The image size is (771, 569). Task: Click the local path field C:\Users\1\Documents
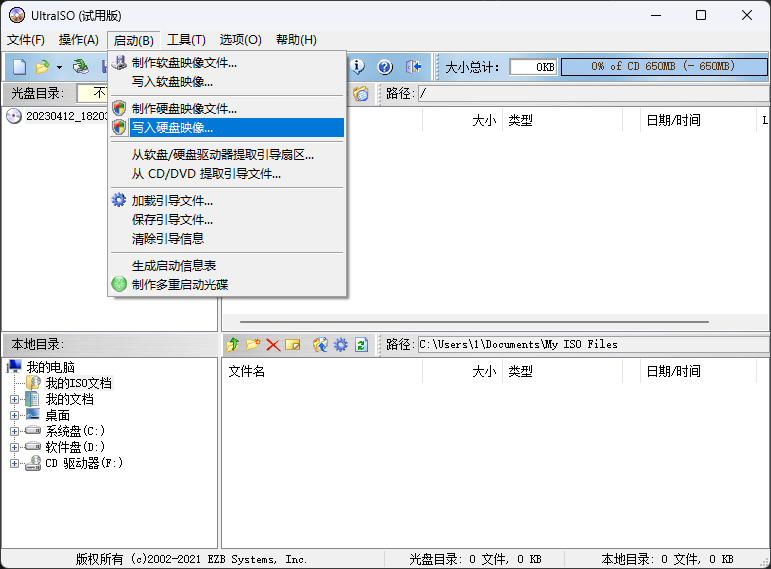[594, 344]
